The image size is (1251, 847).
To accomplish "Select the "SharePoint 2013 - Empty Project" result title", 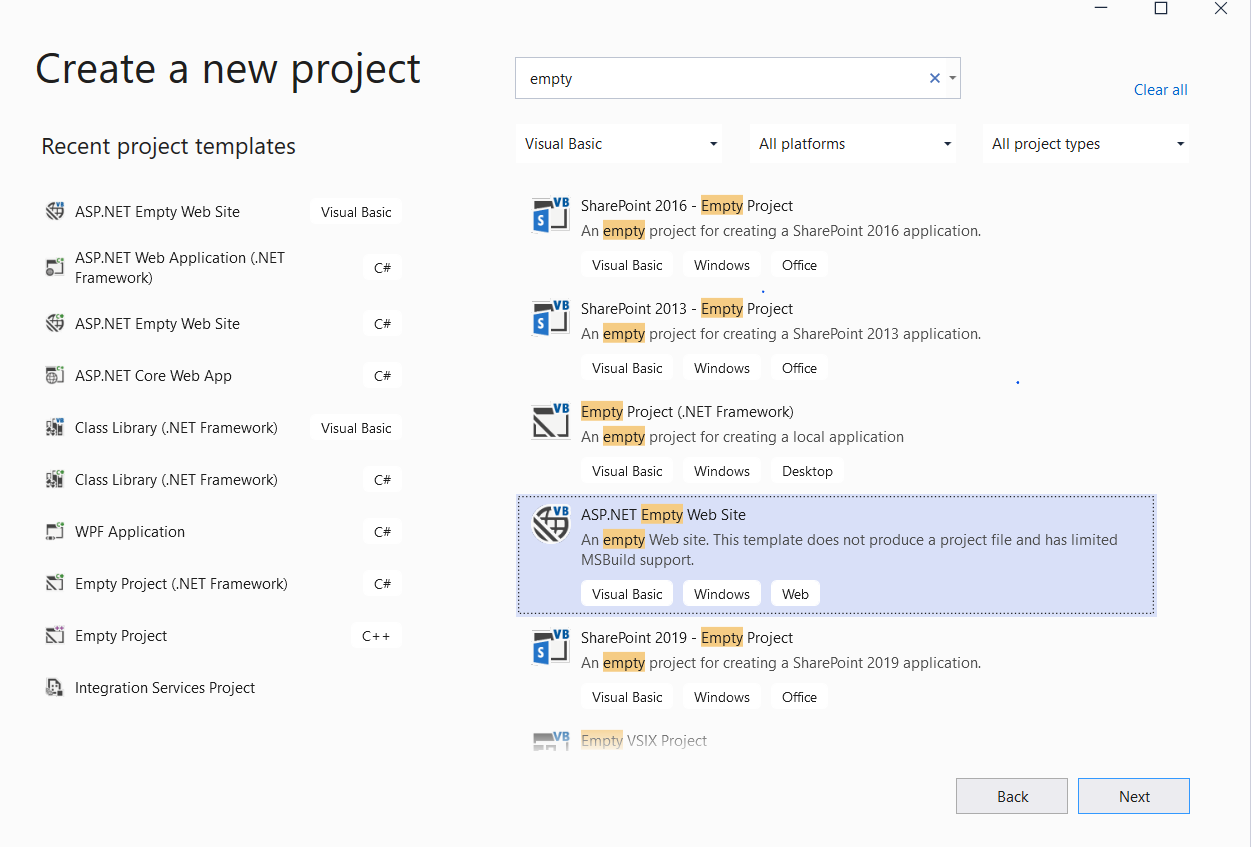I will [687, 309].
